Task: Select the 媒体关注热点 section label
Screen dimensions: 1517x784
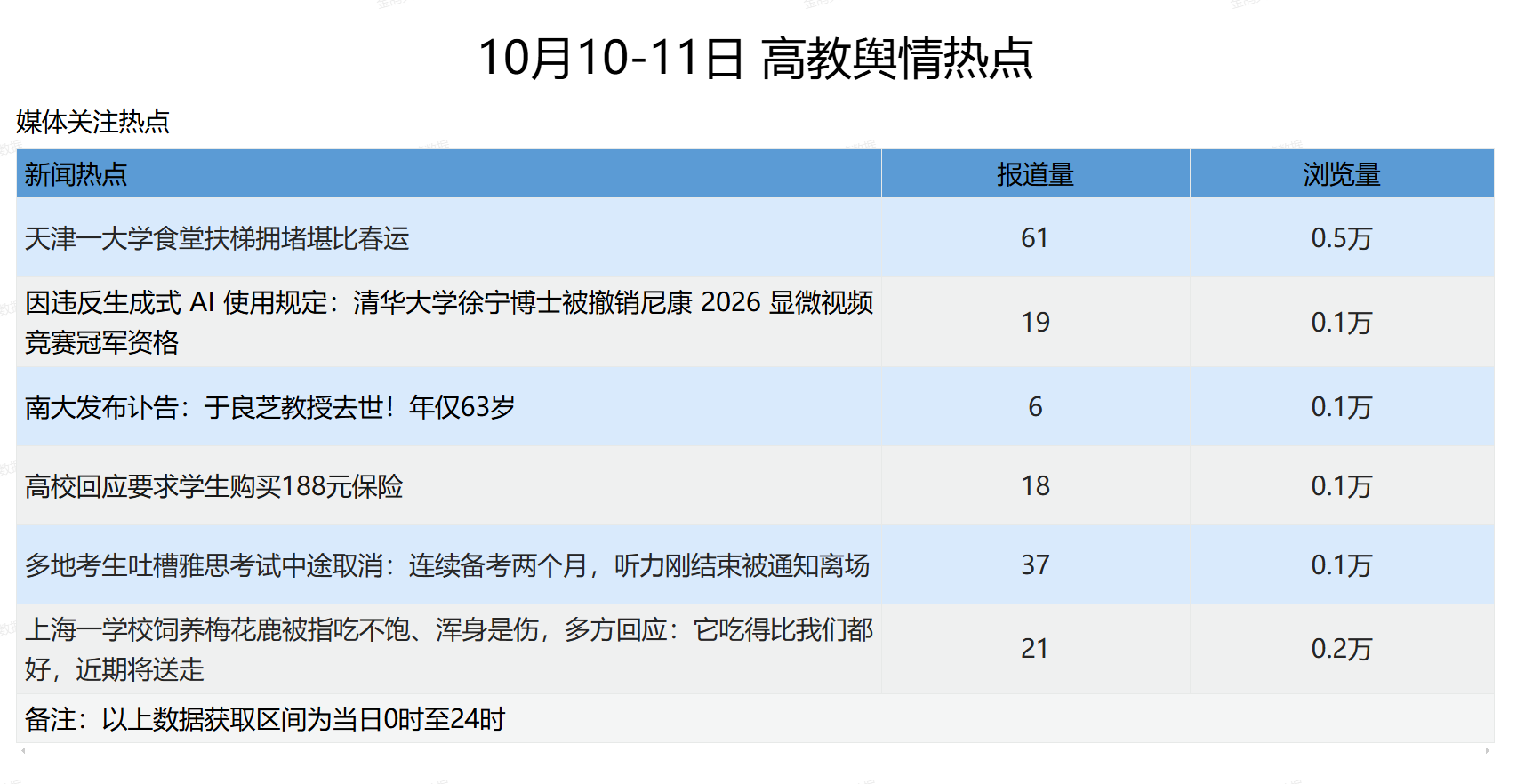Action: click(92, 122)
